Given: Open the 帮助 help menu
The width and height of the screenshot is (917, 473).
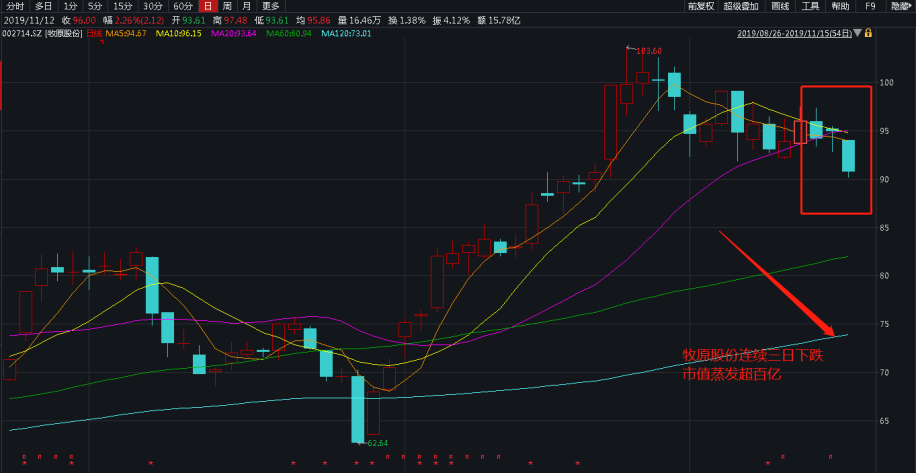Looking at the screenshot, I should click(840, 6).
